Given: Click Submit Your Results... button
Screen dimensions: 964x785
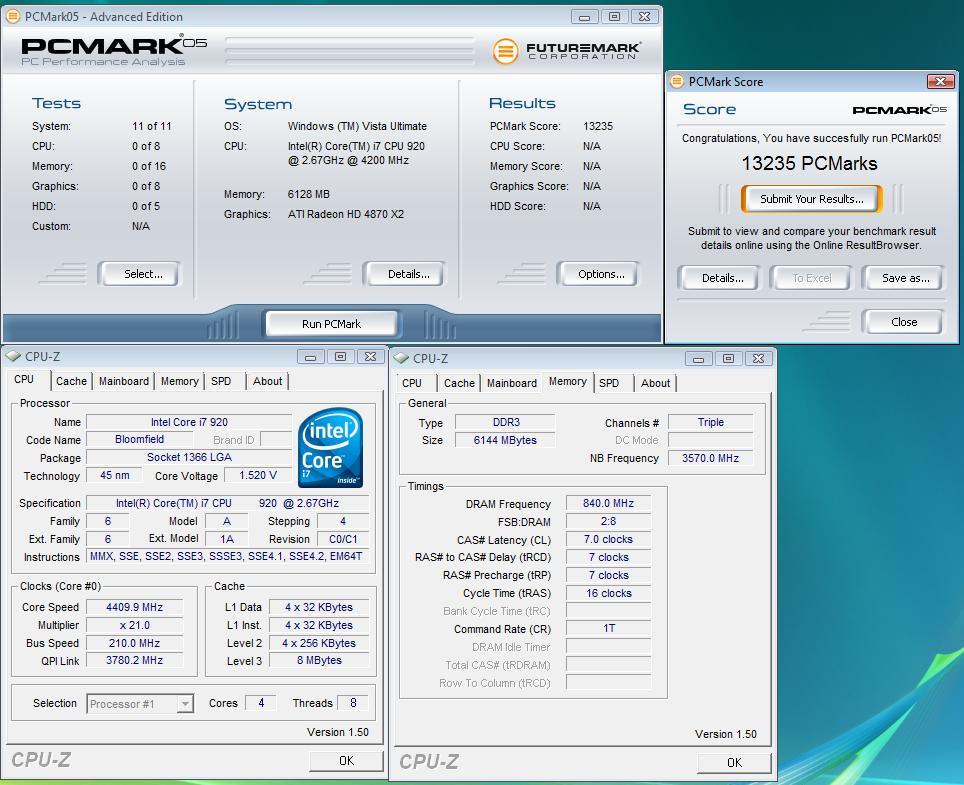Looking at the screenshot, I should tap(812, 199).
